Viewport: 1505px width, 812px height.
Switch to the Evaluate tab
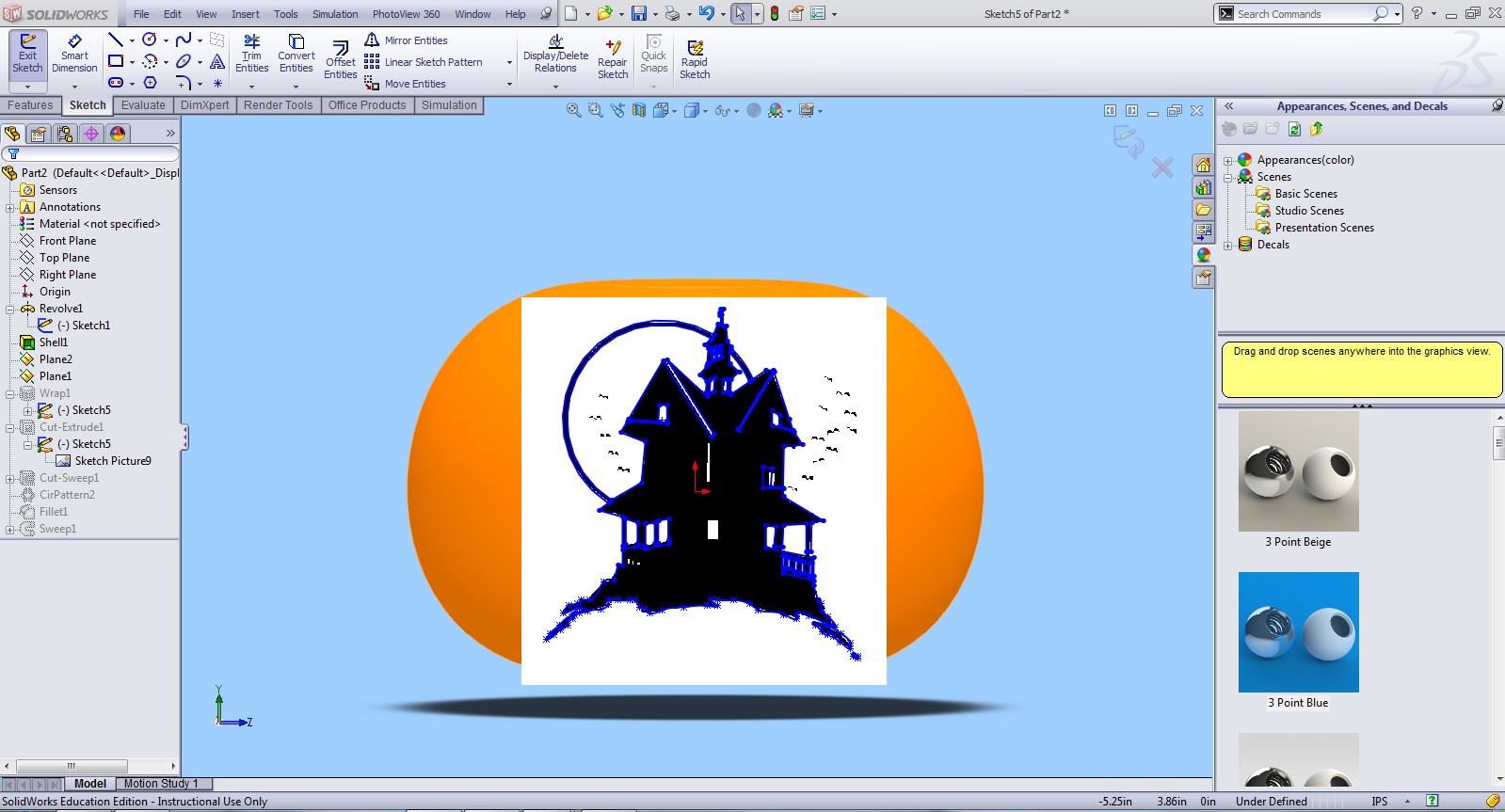tap(143, 105)
